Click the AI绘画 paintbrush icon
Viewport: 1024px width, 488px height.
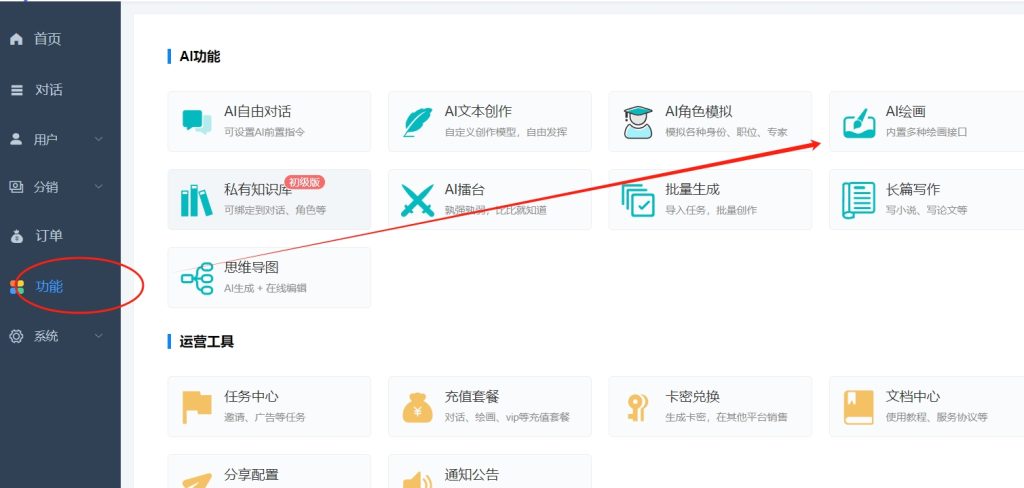859,122
